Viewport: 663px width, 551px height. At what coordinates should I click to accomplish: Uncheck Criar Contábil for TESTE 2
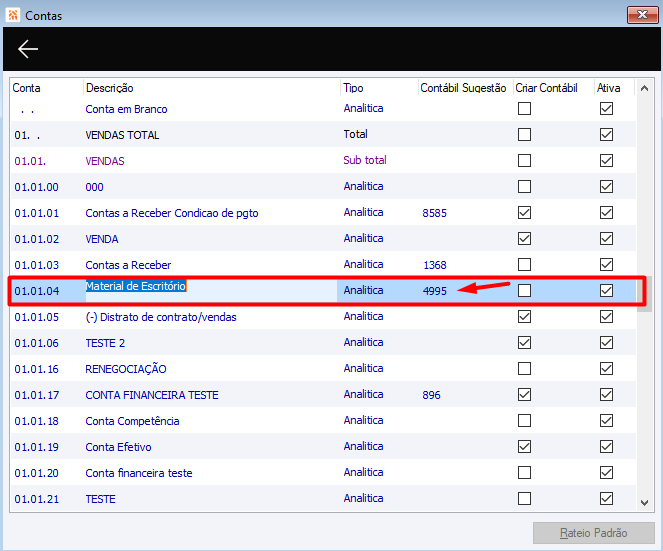(524, 343)
